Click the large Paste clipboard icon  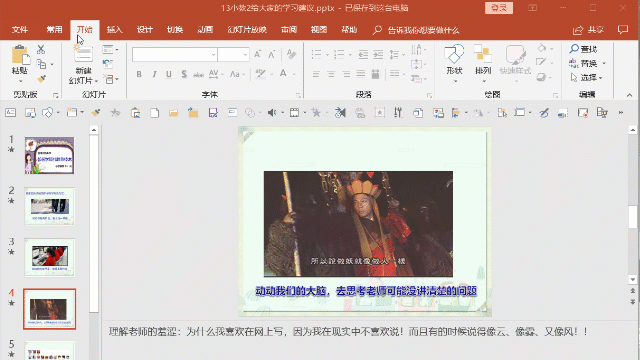[x=20, y=55]
